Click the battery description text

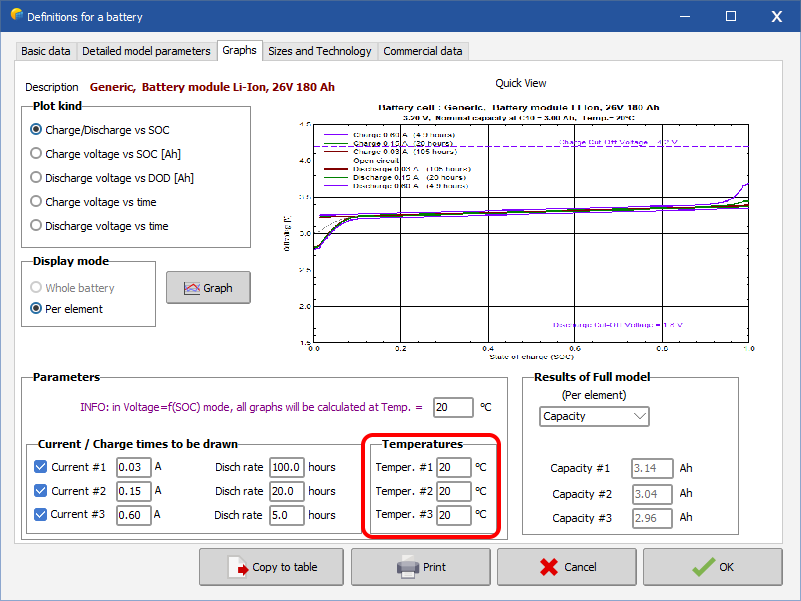pyautogui.click(x=212, y=87)
